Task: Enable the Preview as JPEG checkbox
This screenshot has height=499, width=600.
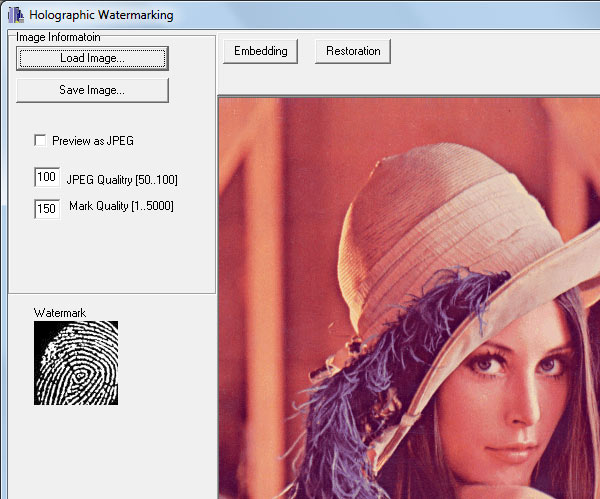Action: 40,140
